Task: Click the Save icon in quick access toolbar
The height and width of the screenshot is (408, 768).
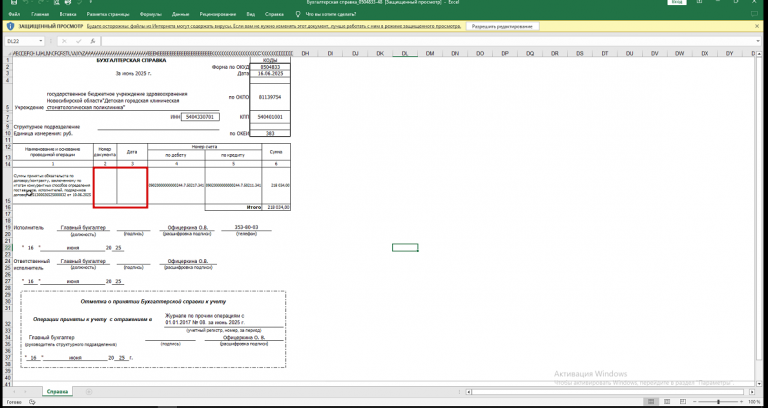Action: pos(12,3)
